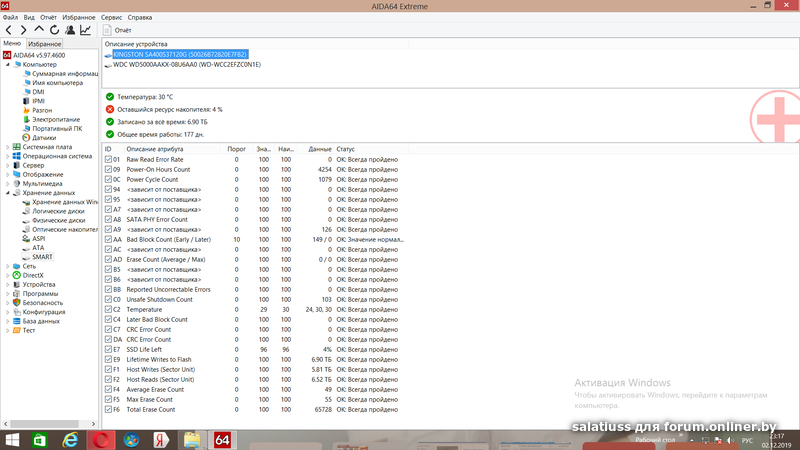Screen dimensions: 800x450
Task: Open Opera browser from taskbar
Action: pos(101,440)
